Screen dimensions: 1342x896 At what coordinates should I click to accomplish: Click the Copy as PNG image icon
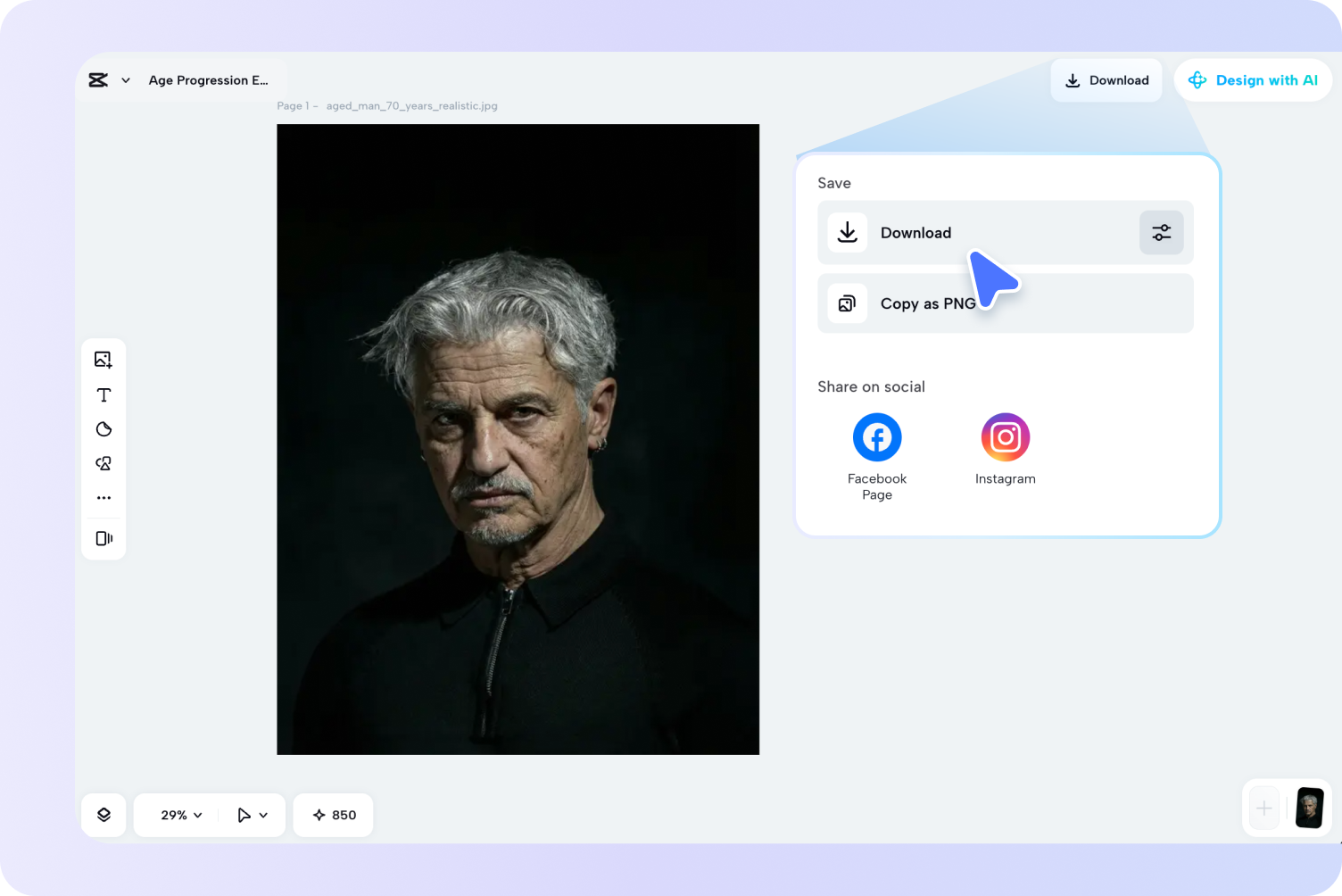848,303
